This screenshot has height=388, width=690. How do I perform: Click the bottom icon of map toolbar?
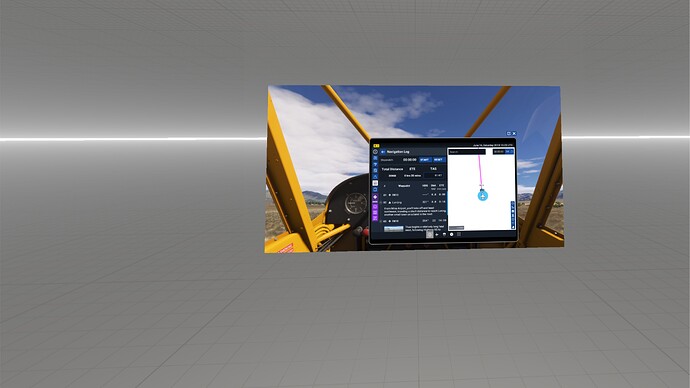click(513, 227)
